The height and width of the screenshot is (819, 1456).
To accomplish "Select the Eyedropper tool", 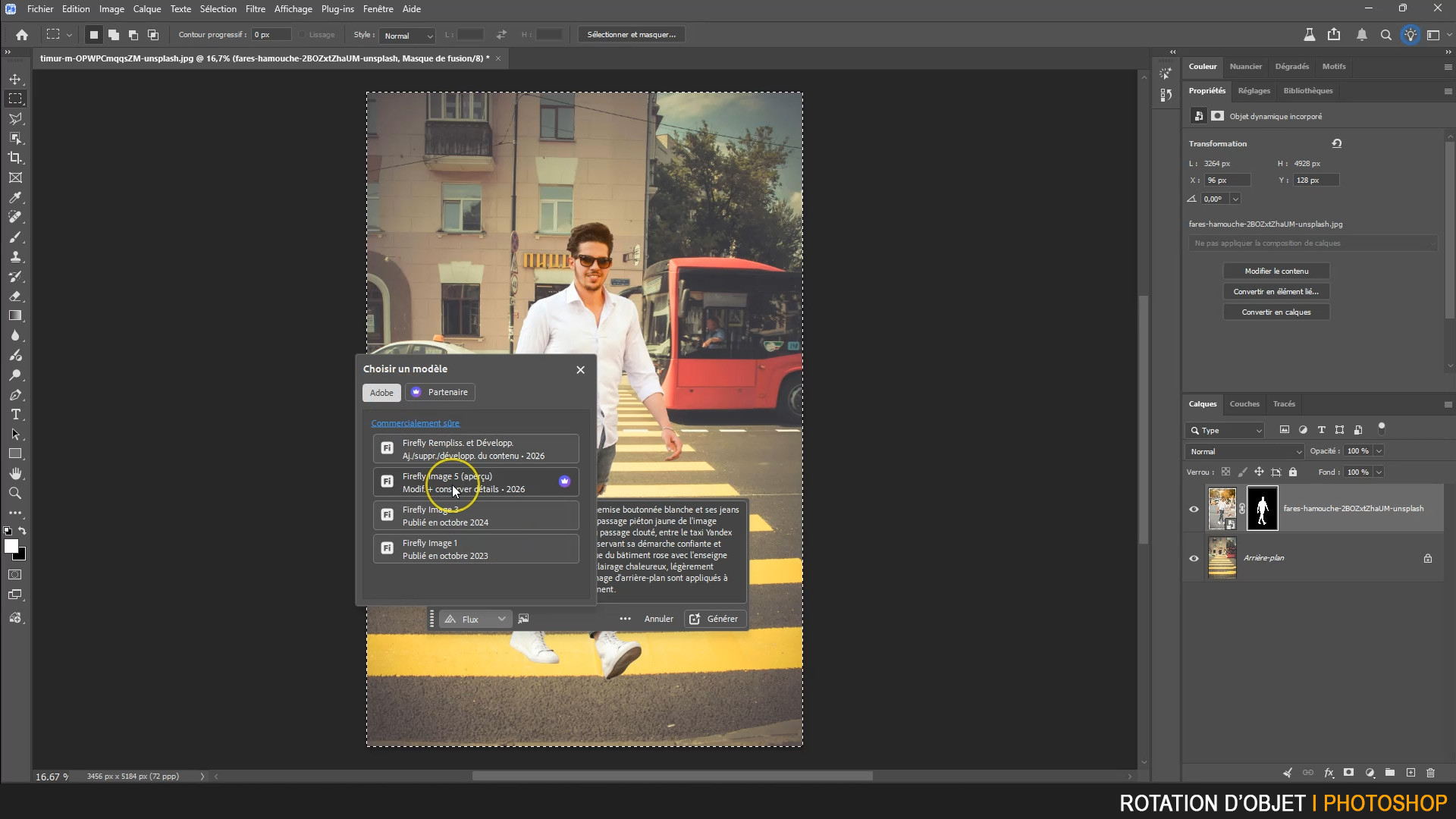I will tap(15, 197).
